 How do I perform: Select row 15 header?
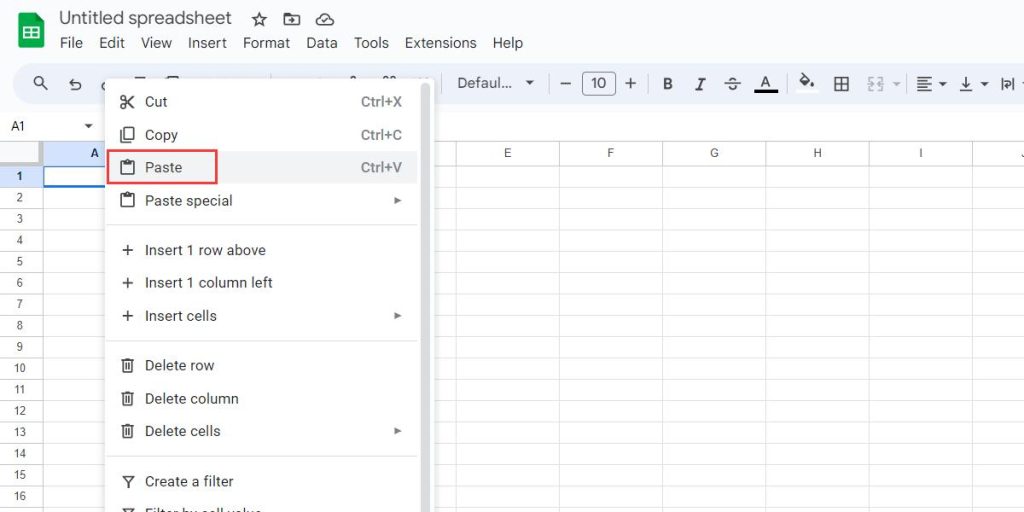[21, 475]
